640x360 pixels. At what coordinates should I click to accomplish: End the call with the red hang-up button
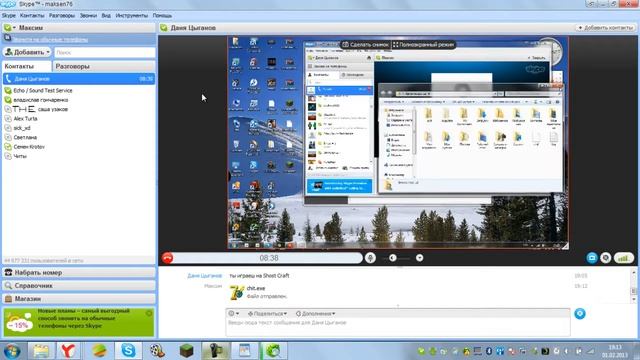[x=167, y=258]
